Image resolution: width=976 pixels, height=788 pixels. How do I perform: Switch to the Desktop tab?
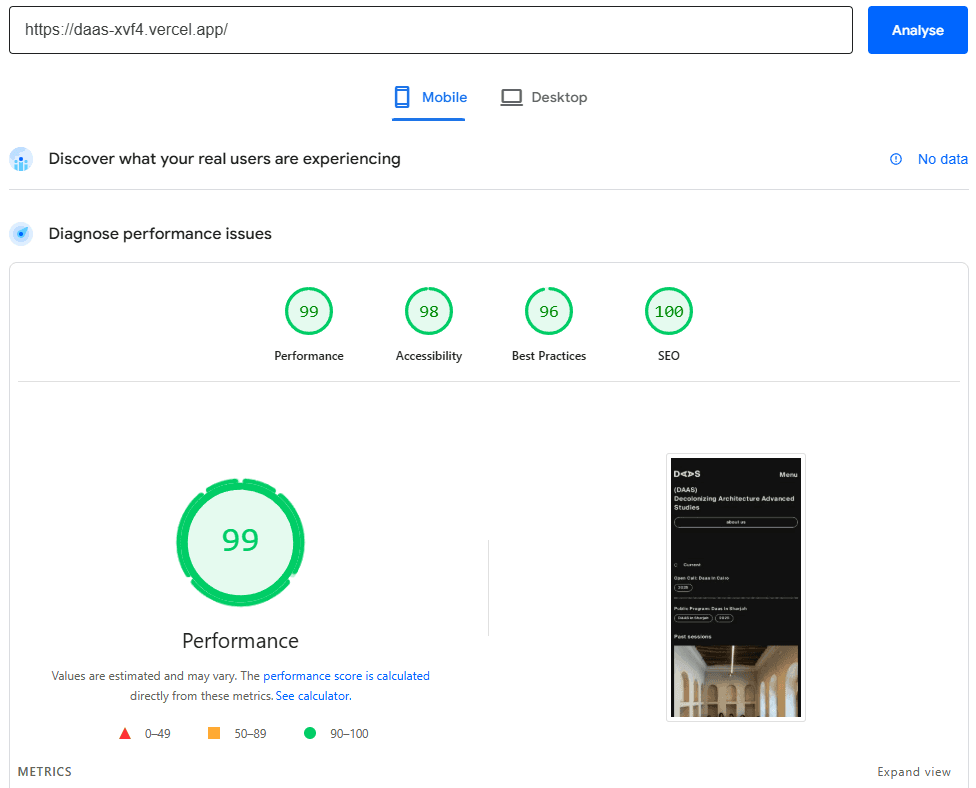[544, 97]
